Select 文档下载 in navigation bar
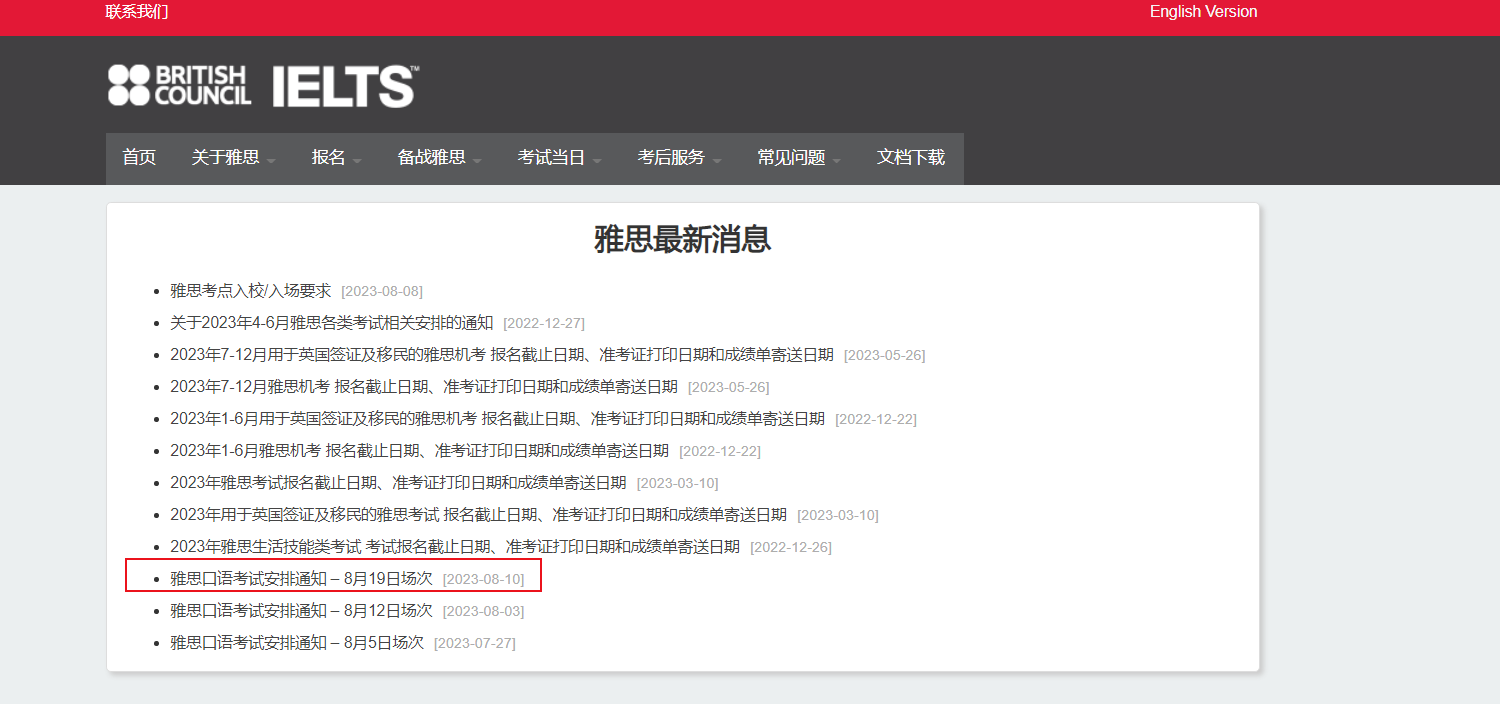Image resolution: width=1500 pixels, height=704 pixels. click(911, 158)
